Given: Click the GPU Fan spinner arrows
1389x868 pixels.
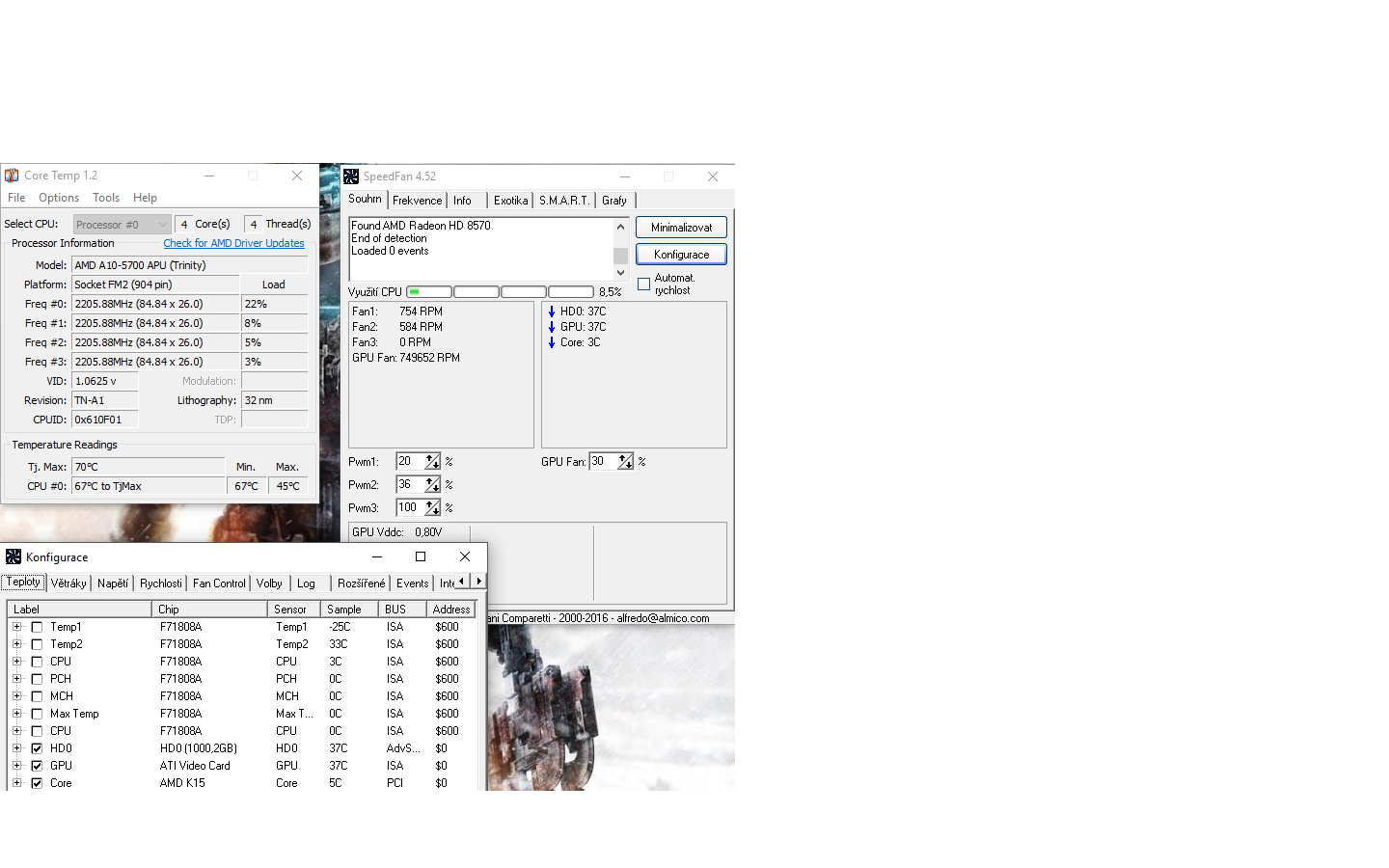Looking at the screenshot, I should pyautogui.click(x=625, y=462).
